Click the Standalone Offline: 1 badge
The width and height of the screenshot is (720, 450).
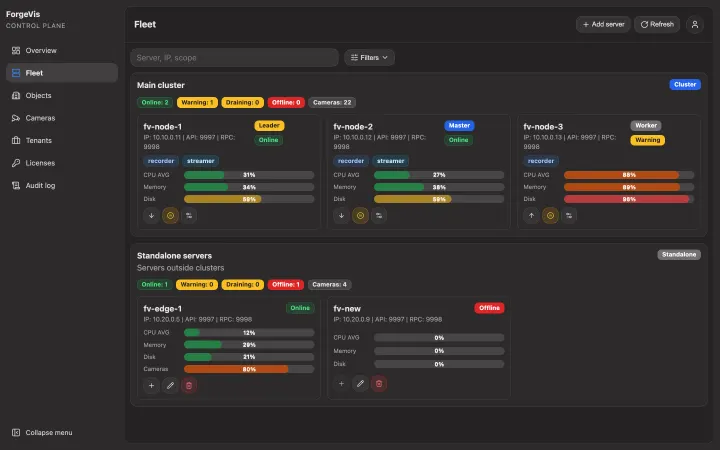click(x=286, y=285)
